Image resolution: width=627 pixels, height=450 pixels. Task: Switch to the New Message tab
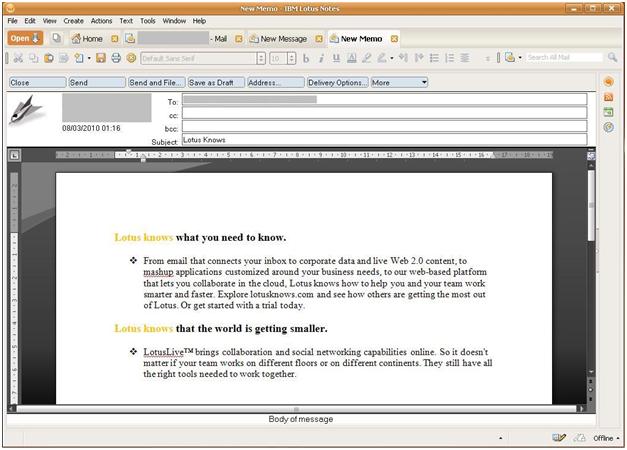278,39
